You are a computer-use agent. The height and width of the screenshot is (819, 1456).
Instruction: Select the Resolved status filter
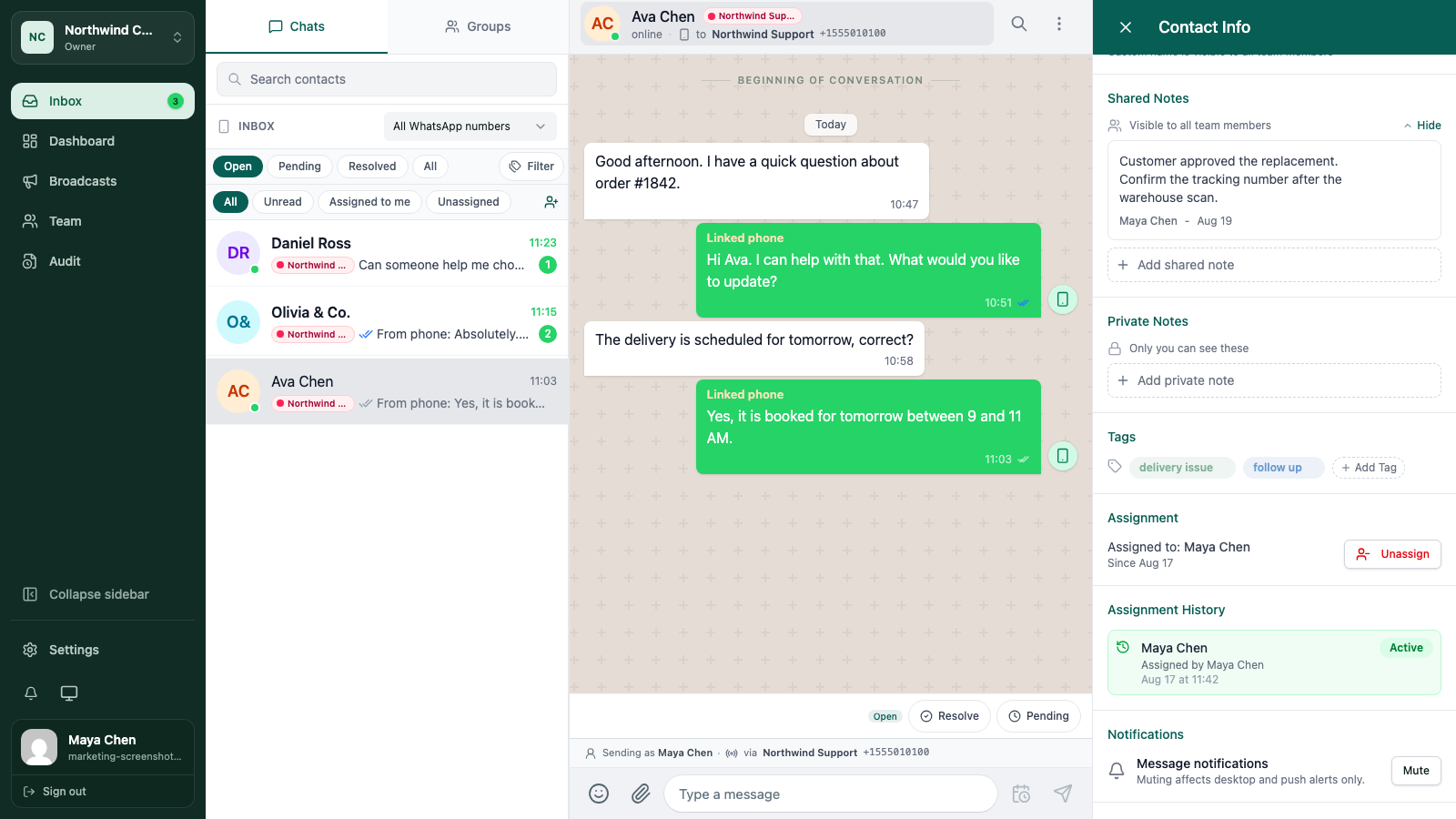tap(372, 167)
